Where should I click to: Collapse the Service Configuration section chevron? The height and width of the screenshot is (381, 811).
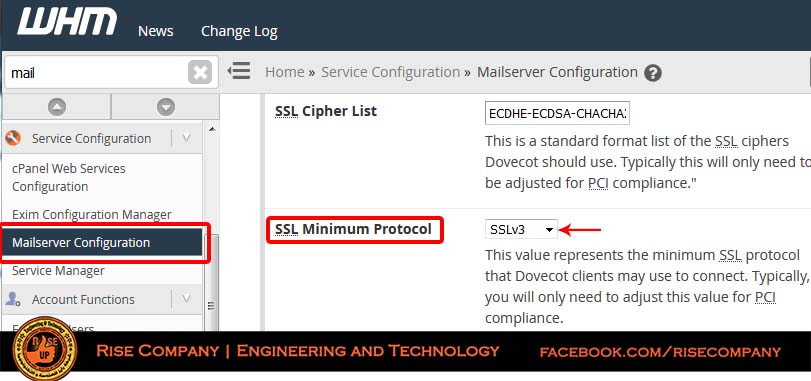pyautogui.click(x=187, y=138)
